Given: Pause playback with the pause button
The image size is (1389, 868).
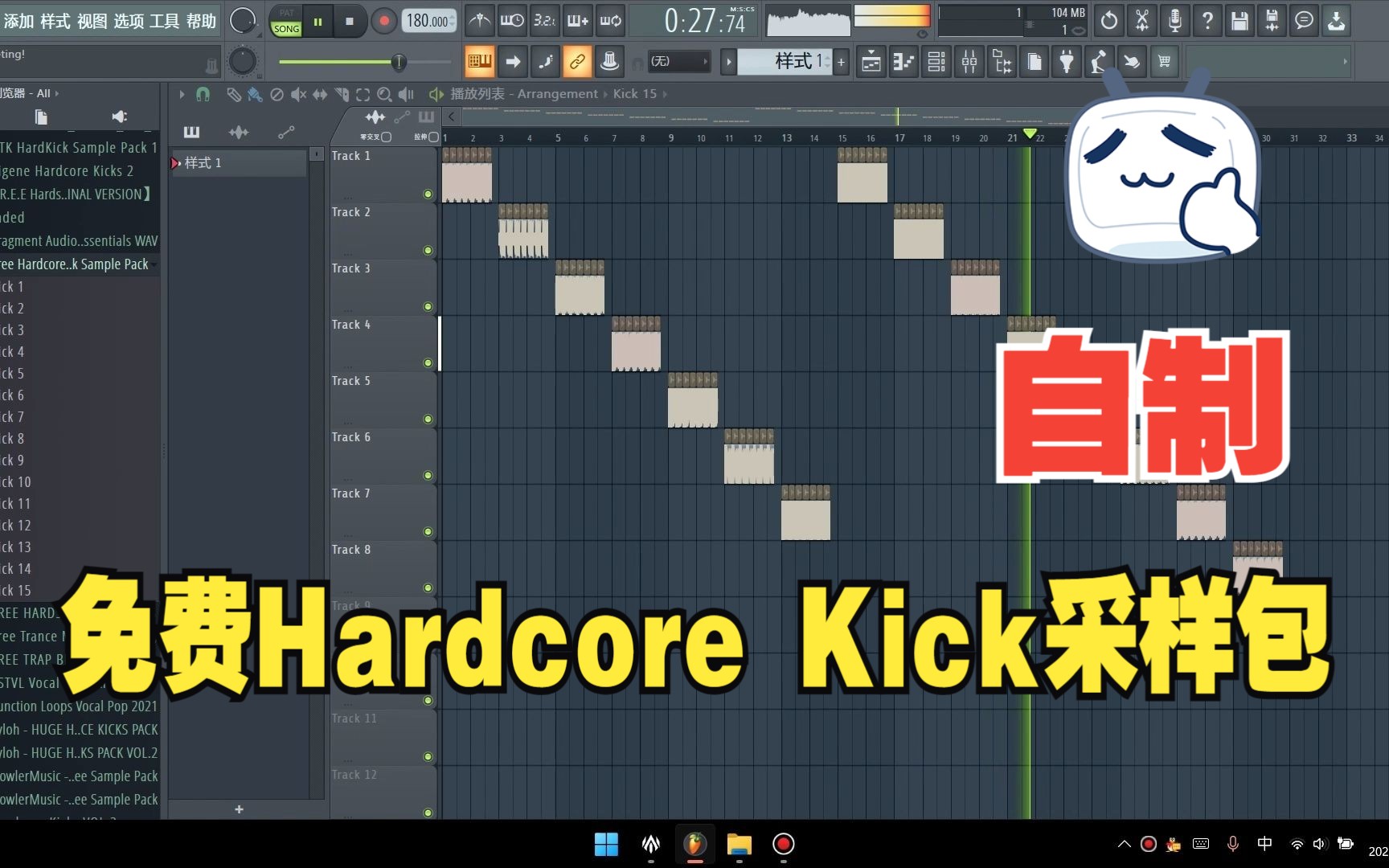Looking at the screenshot, I should click(x=318, y=22).
